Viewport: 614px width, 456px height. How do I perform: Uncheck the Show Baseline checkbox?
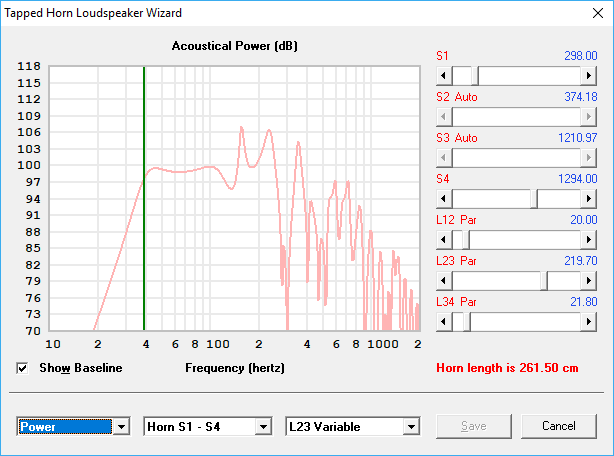22,368
